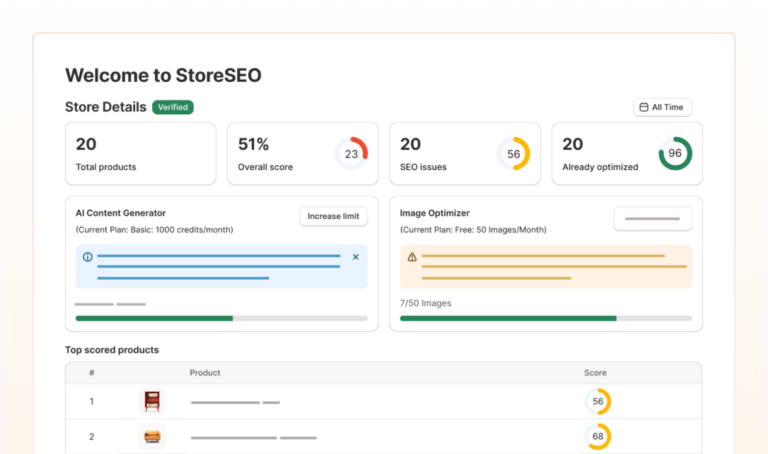Click the Increase limit button
The height and width of the screenshot is (454, 768).
(333, 216)
